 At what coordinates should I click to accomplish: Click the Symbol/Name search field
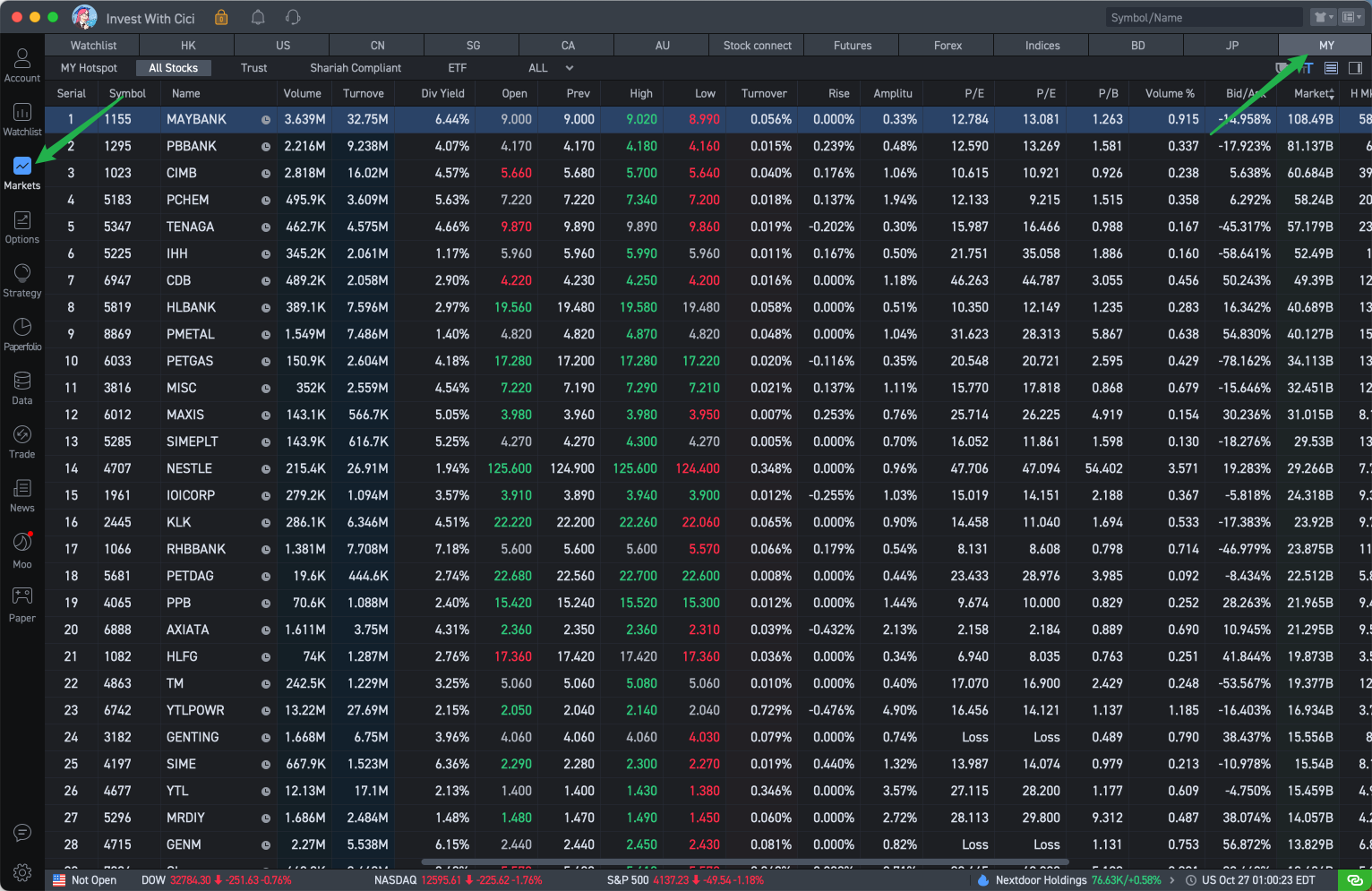(1204, 16)
